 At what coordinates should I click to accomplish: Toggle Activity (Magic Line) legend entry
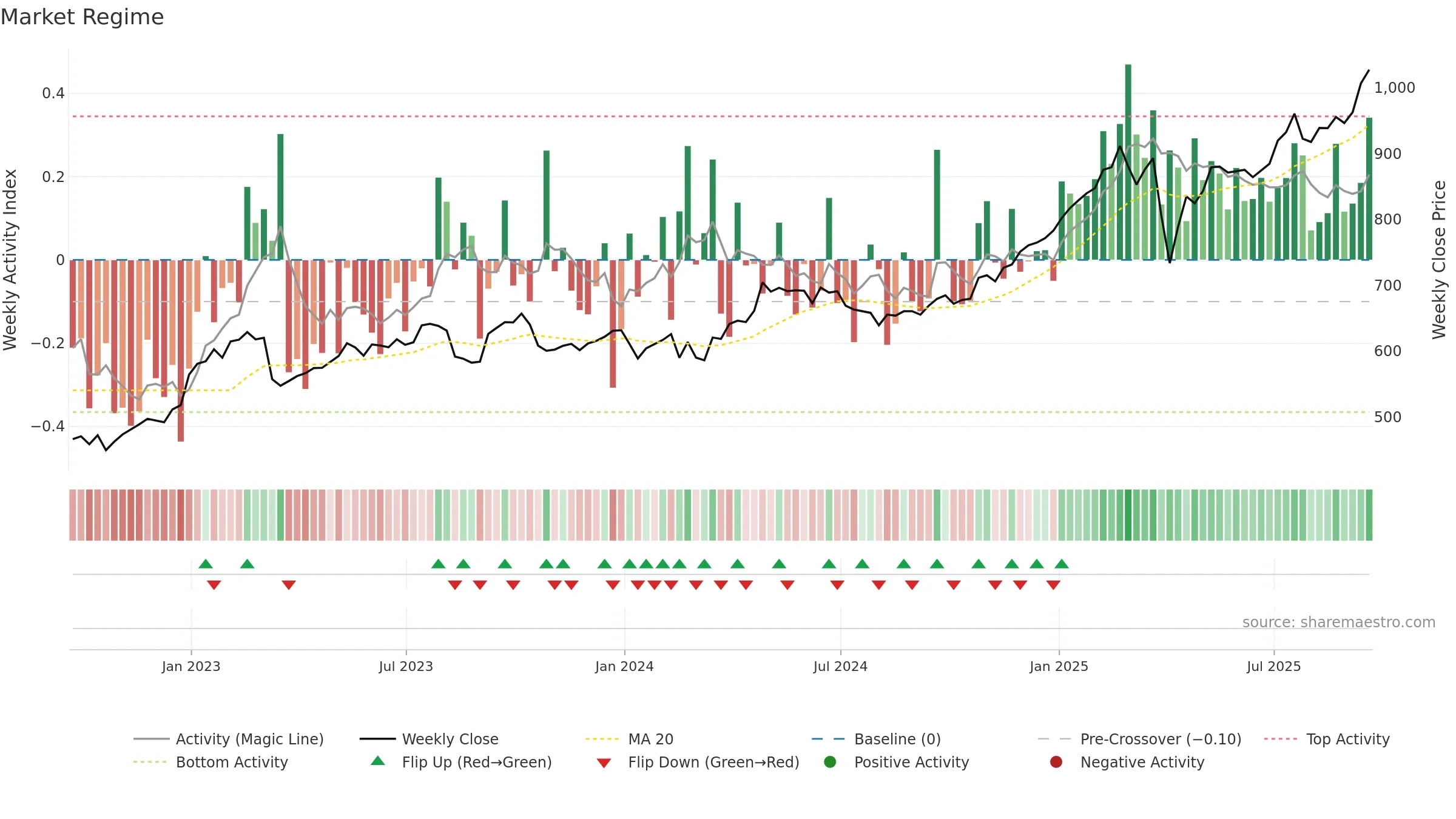point(229,739)
